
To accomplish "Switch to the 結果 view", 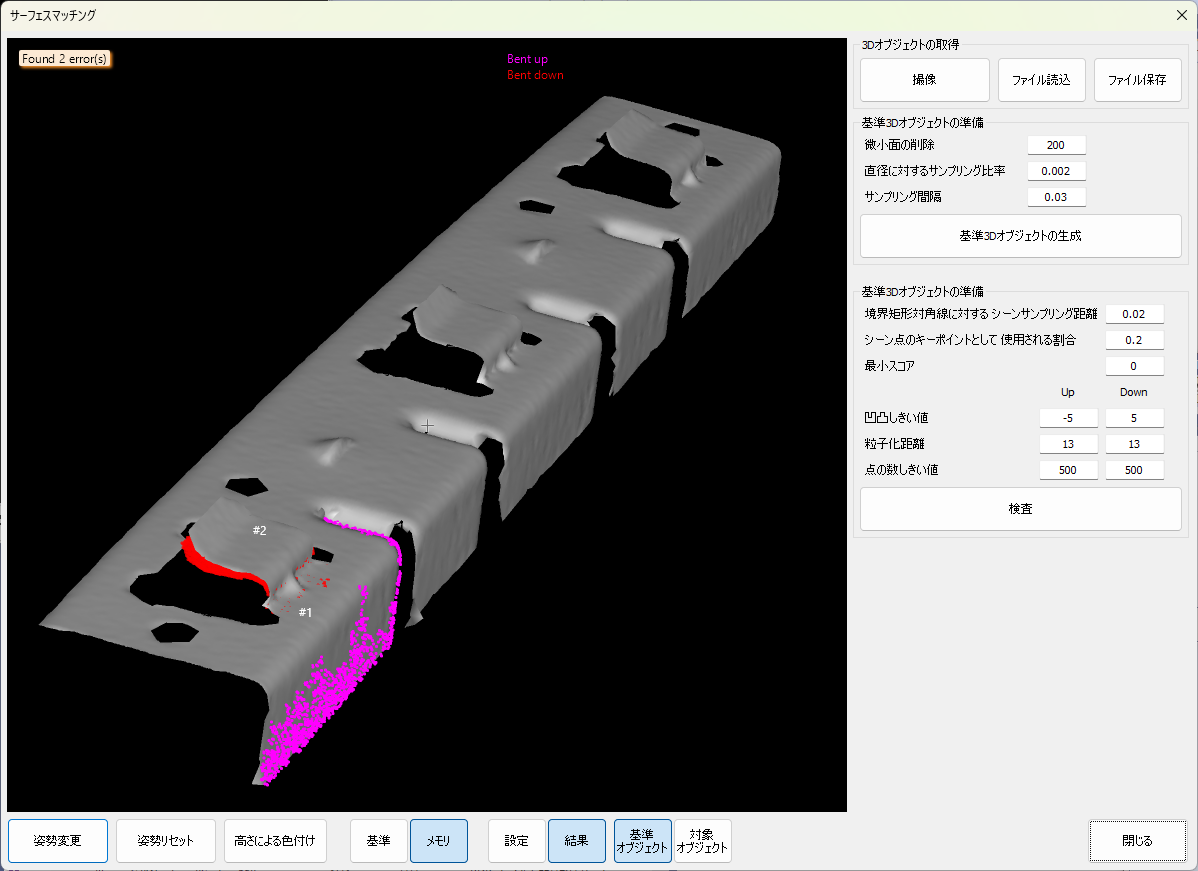I will [576, 841].
